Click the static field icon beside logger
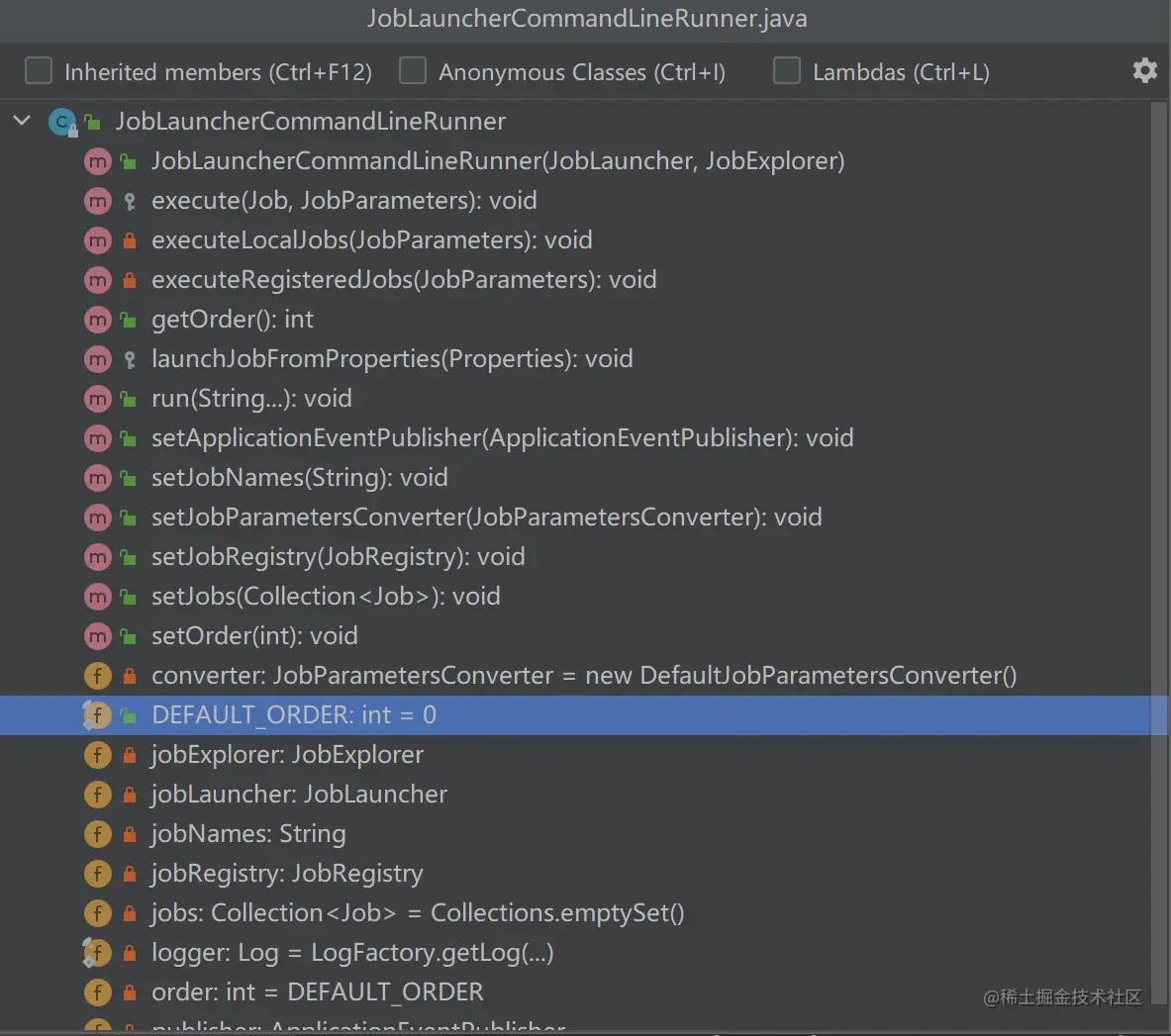The width and height of the screenshot is (1171, 1036). click(96, 953)
